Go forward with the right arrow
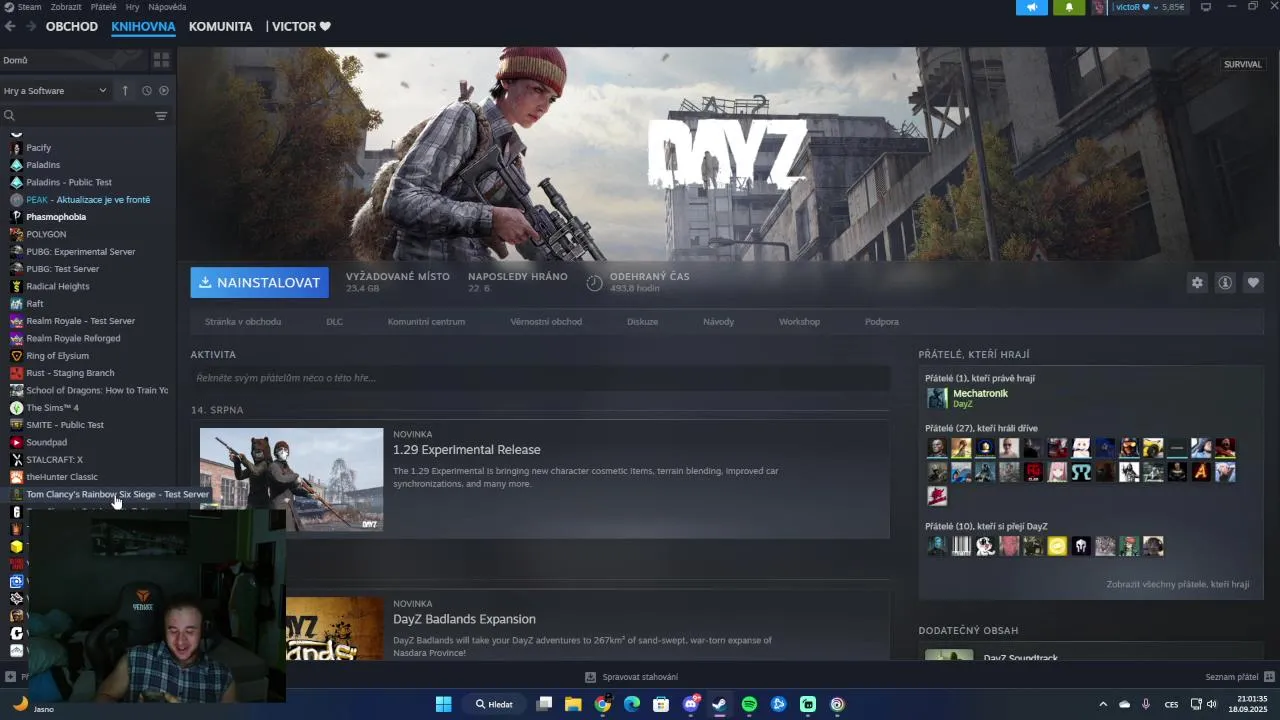The height and width of the screenshot is (720, 1280). pyautogui.click(x=31, y=26)
